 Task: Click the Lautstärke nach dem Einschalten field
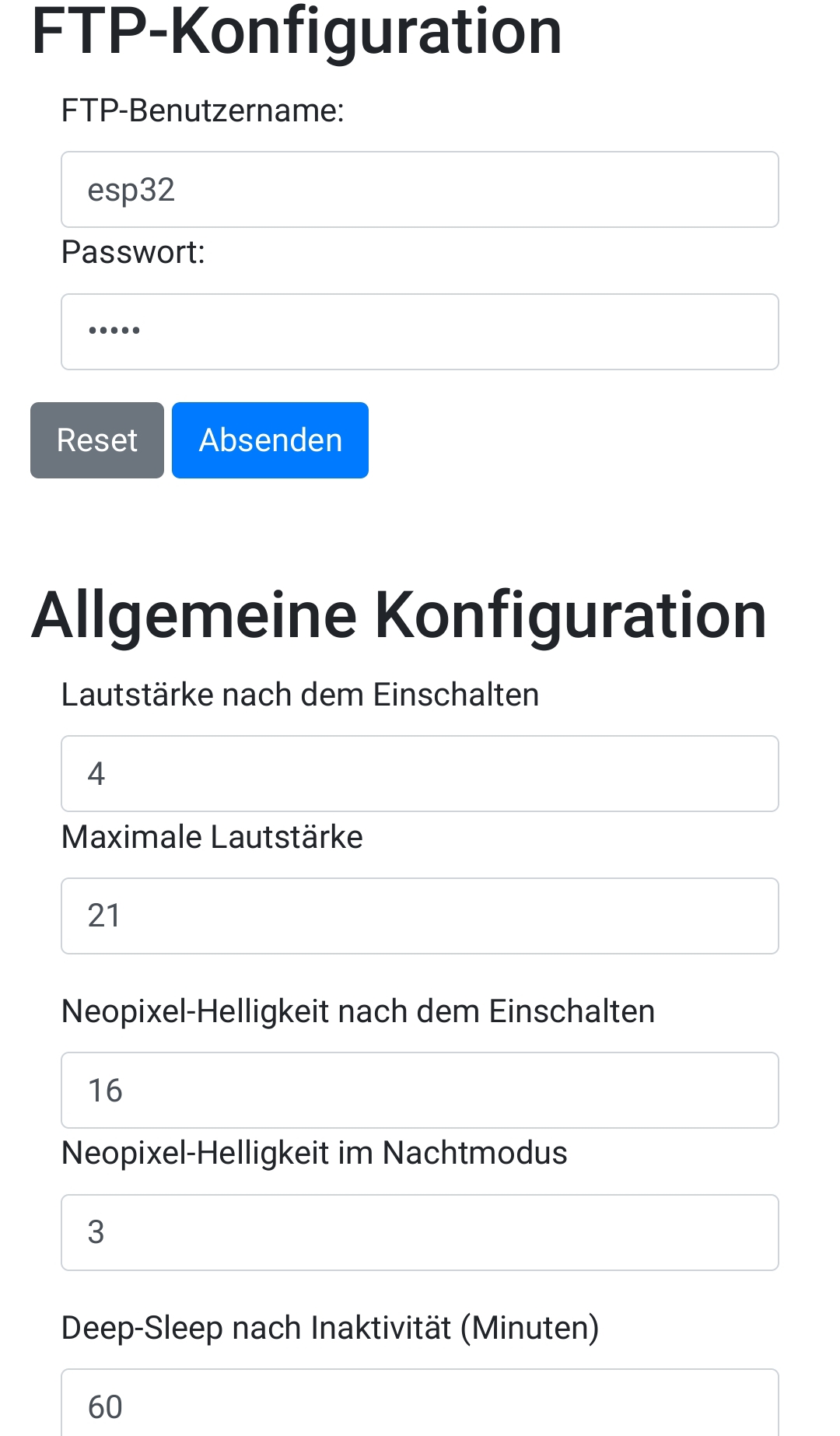(x=420, y=774)
